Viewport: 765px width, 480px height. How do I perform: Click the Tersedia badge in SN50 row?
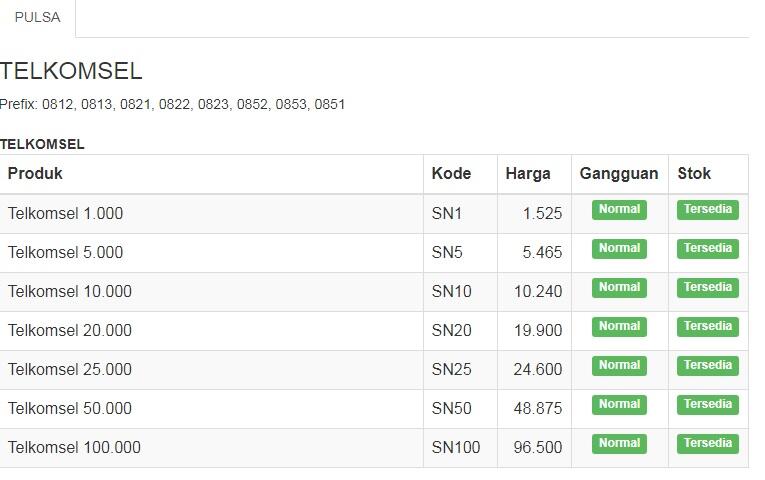[x=708, y=405]
